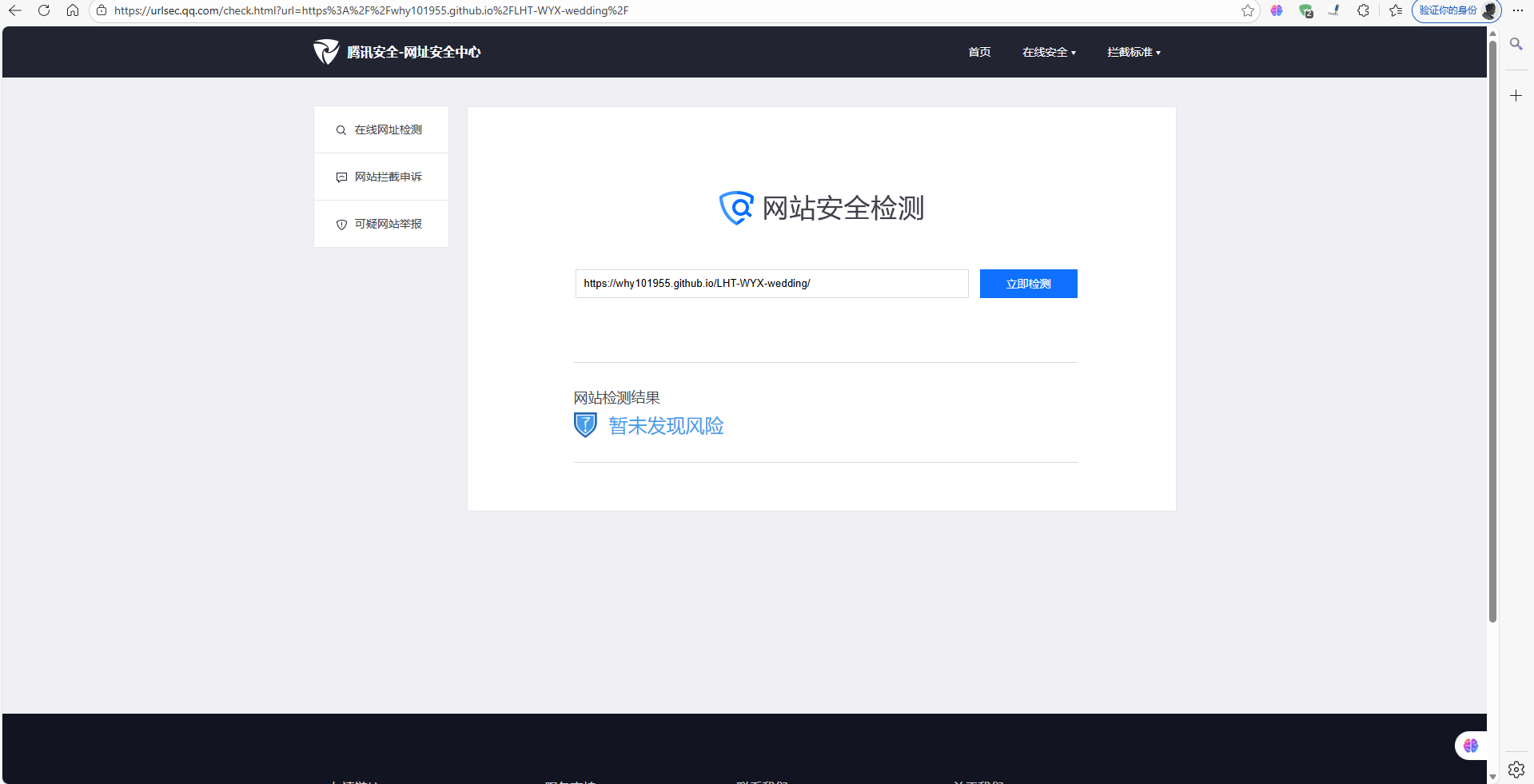Expand the 在线安全 dropdown menu
The height and width of the screenshot is (784, 1534).
pyautogui.click(x=1049, y=52)
